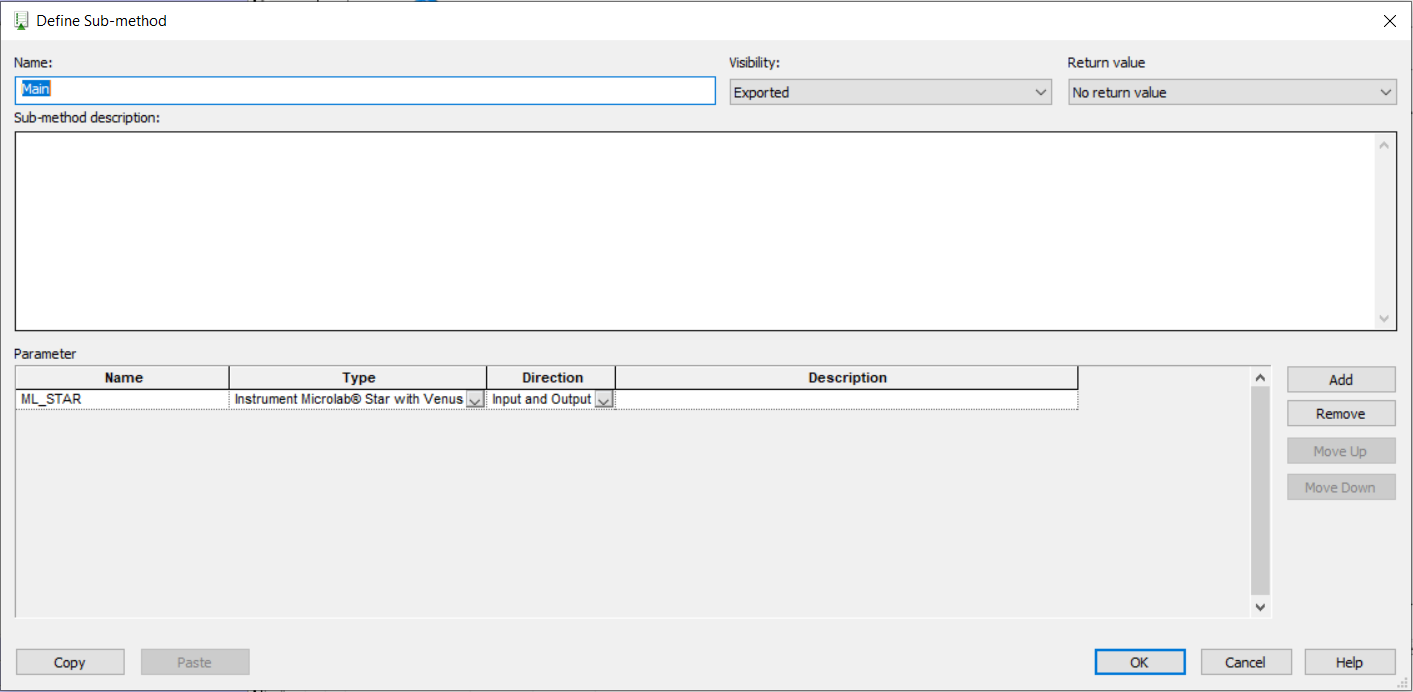Click the Name column header
The image size is (1413, 692).
[123, 378]
